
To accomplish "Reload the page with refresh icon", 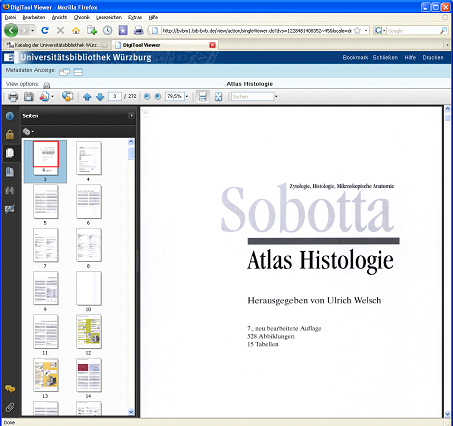I will [45, 31].
